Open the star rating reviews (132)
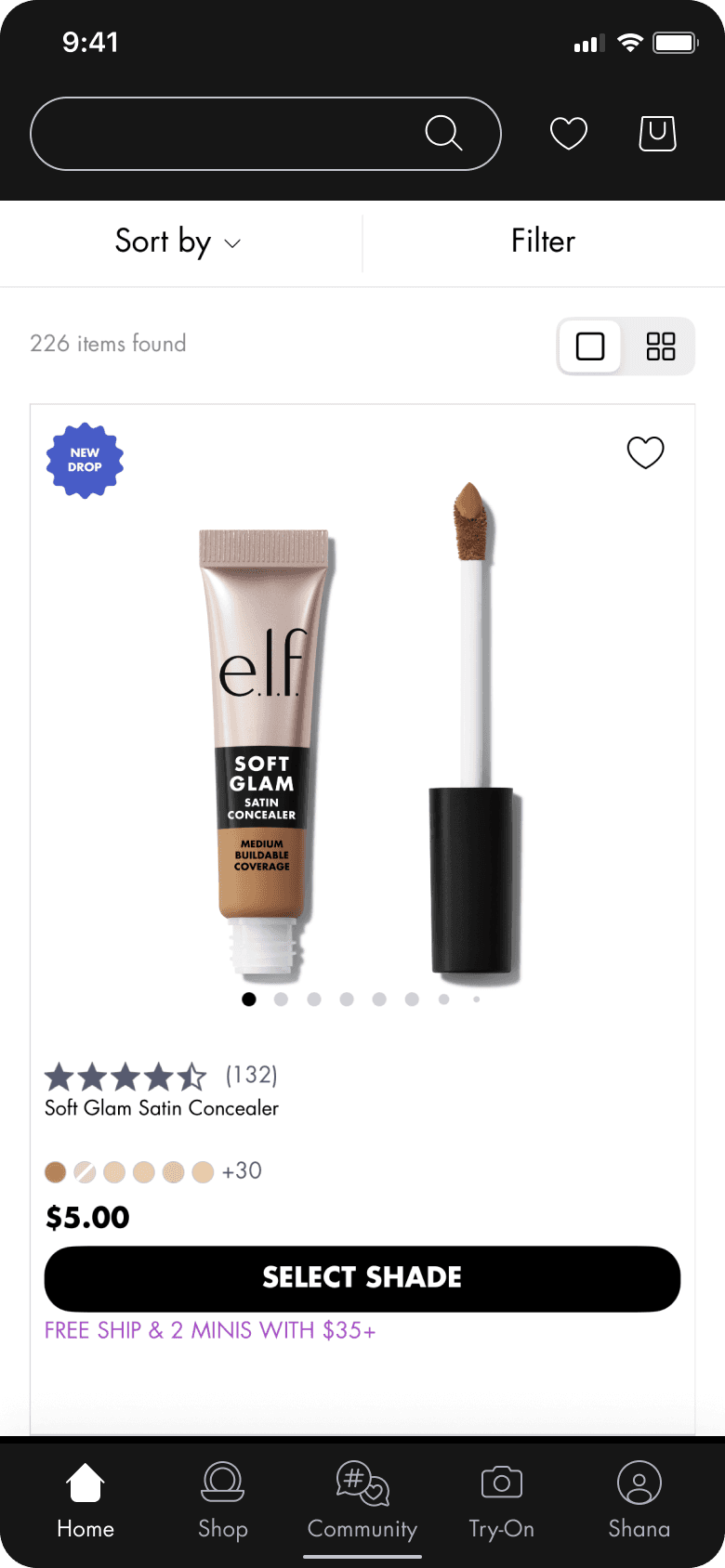 tap(161, 1076)
